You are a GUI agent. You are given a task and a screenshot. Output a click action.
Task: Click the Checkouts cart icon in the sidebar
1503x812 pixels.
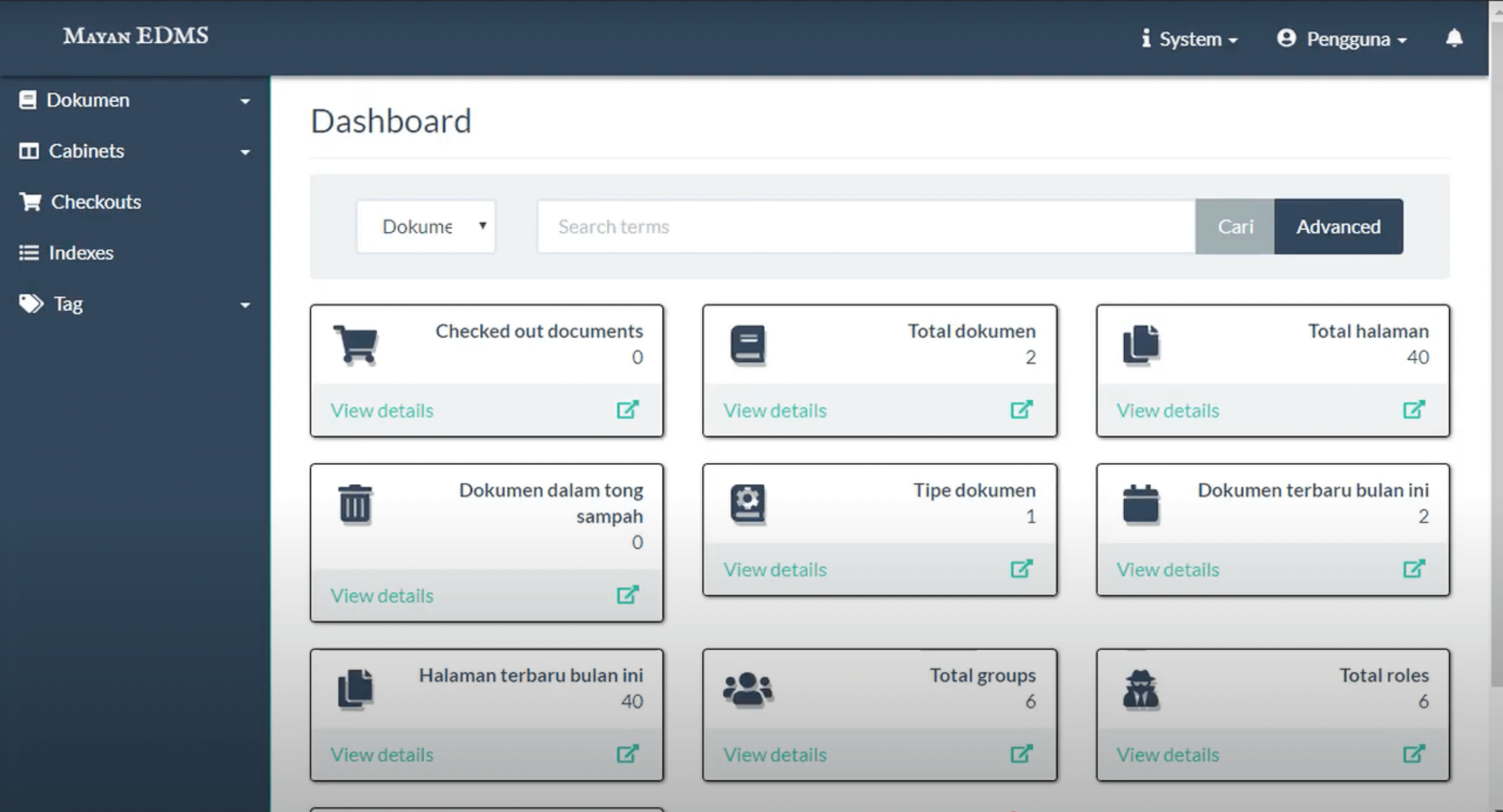30,202
